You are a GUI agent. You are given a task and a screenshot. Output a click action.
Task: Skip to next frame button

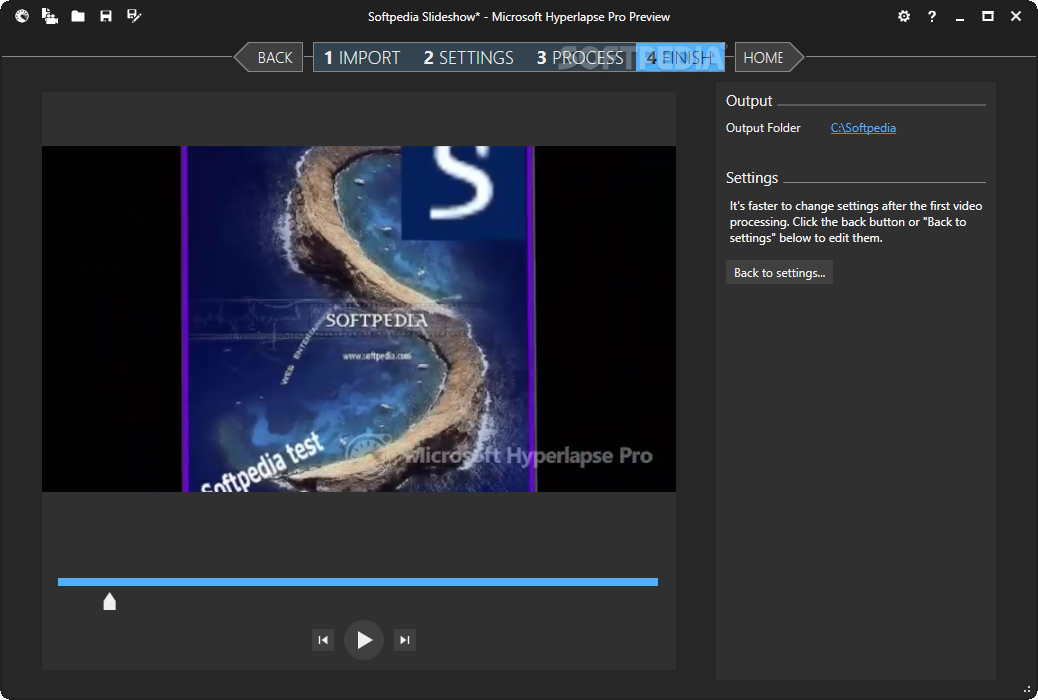click(405, 640)
